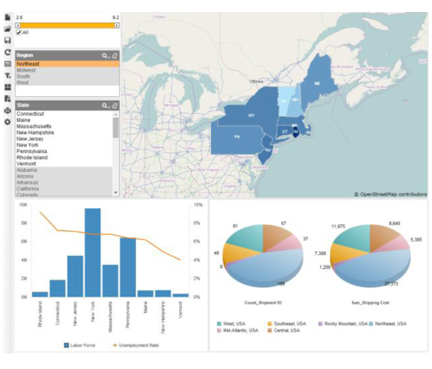Click Central, USA legend entry
Image resolution: width=432 pixels, height=369 pixels.
(x=283, y=330)
